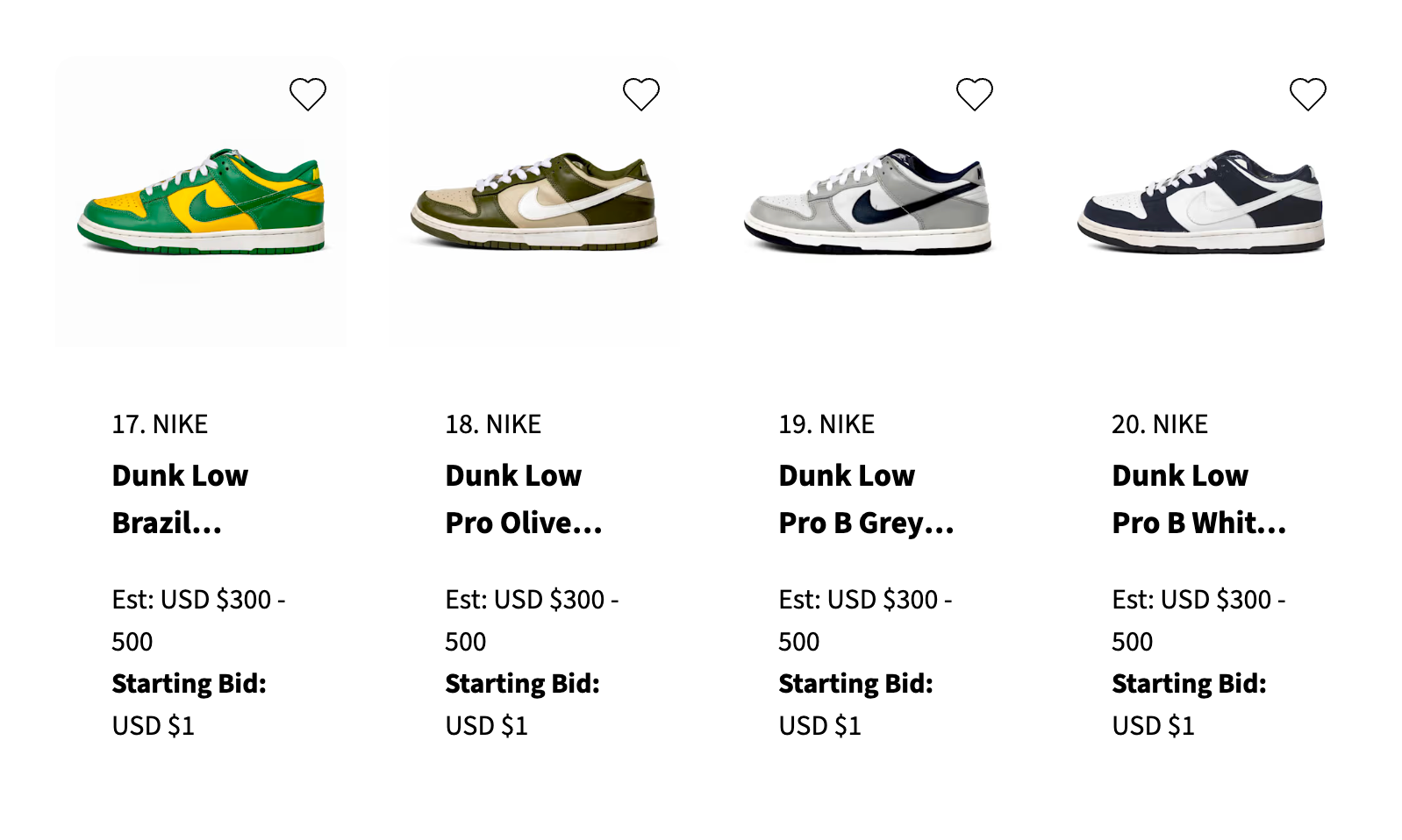Open the Dunk Low Brazil title link
This screenshot has width=1402, height=840.
(x=180, y=499)
